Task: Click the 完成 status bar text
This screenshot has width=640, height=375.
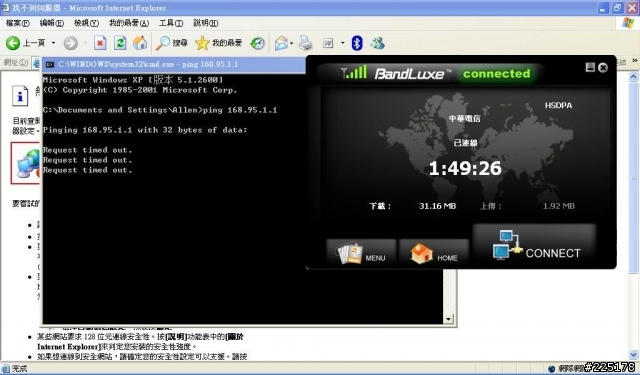Action: coord(19,368)
